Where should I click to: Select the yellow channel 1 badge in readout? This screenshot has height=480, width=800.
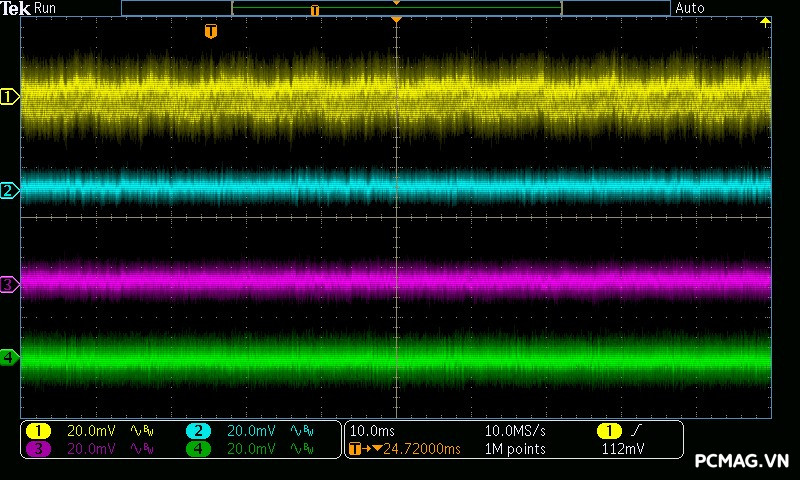point(38,431)
